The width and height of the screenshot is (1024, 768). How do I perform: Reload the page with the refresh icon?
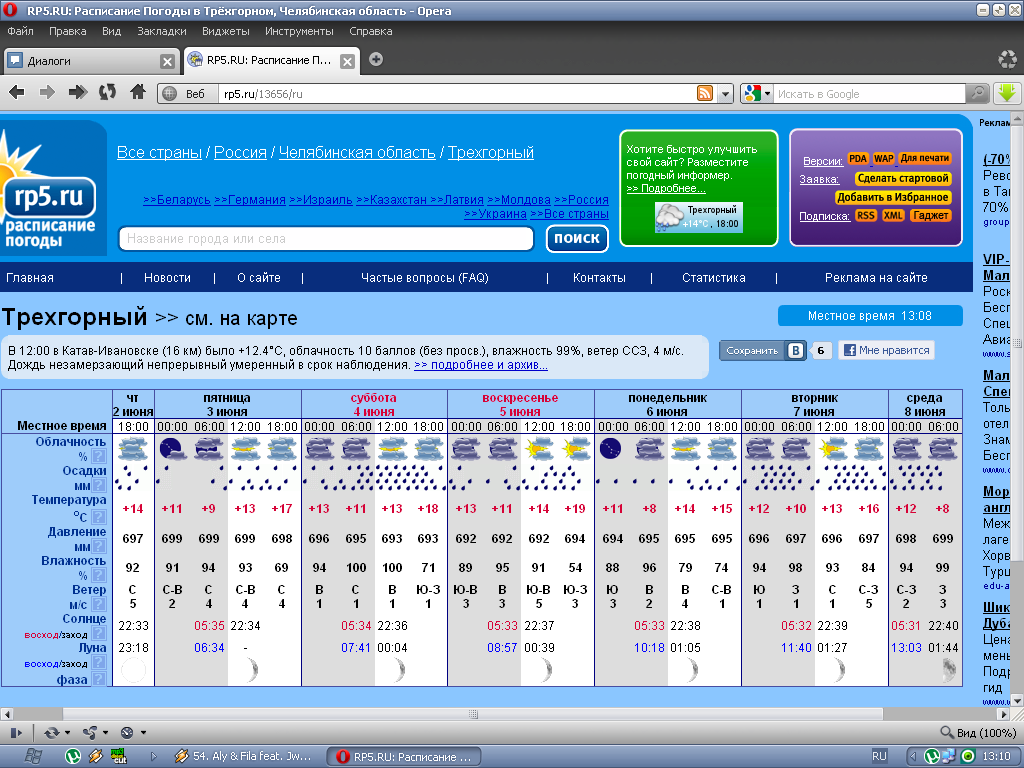coord(107,93)
